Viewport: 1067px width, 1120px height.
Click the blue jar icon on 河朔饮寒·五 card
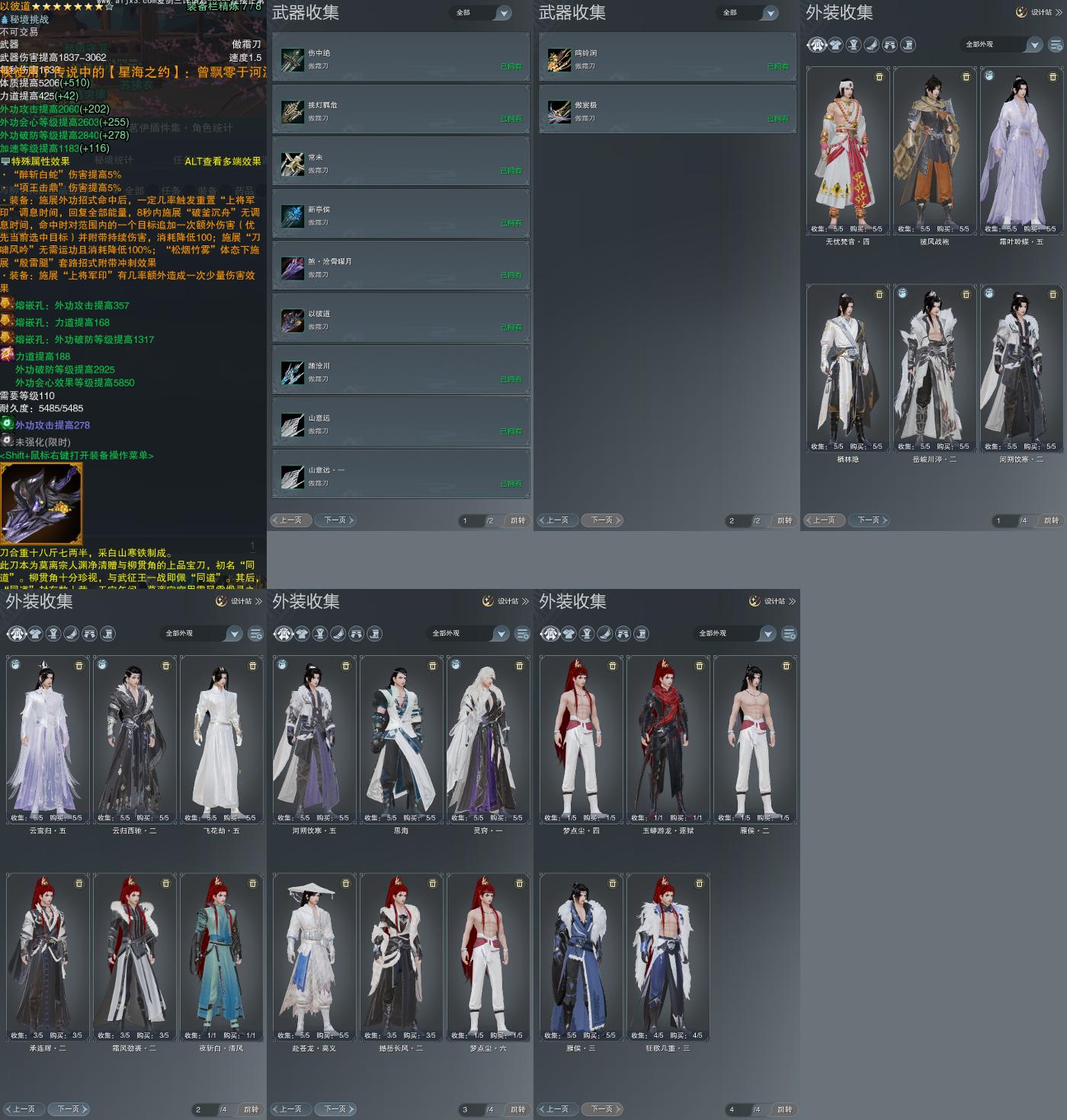tap(282, 665)
